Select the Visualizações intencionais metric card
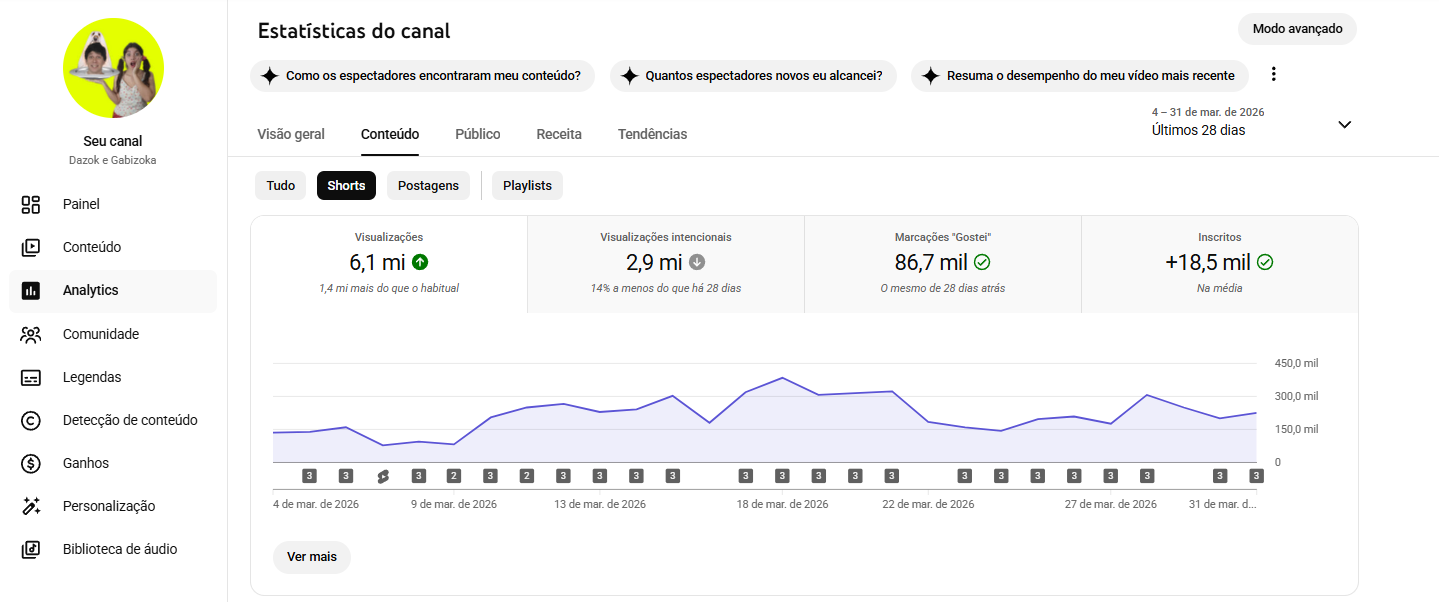The height and width of the screenshot is (602, 1439). (x=665, y=264)
